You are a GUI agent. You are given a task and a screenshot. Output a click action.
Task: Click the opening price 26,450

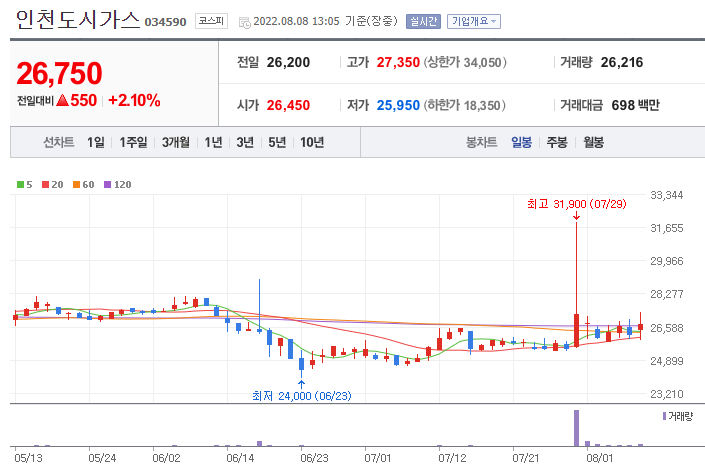tap(288, 105)
